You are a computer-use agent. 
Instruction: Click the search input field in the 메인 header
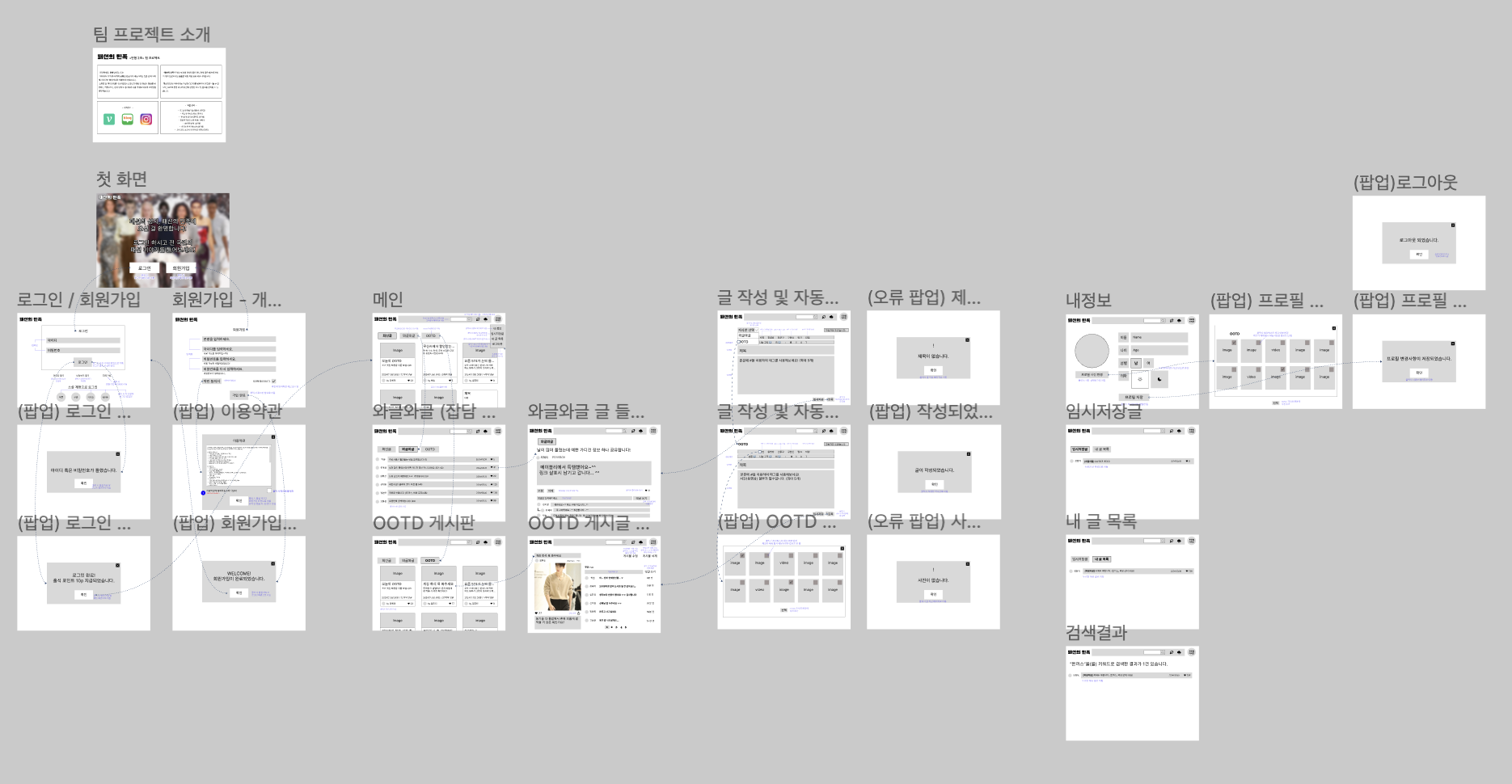pyautogui.click(x=459, y=319)
